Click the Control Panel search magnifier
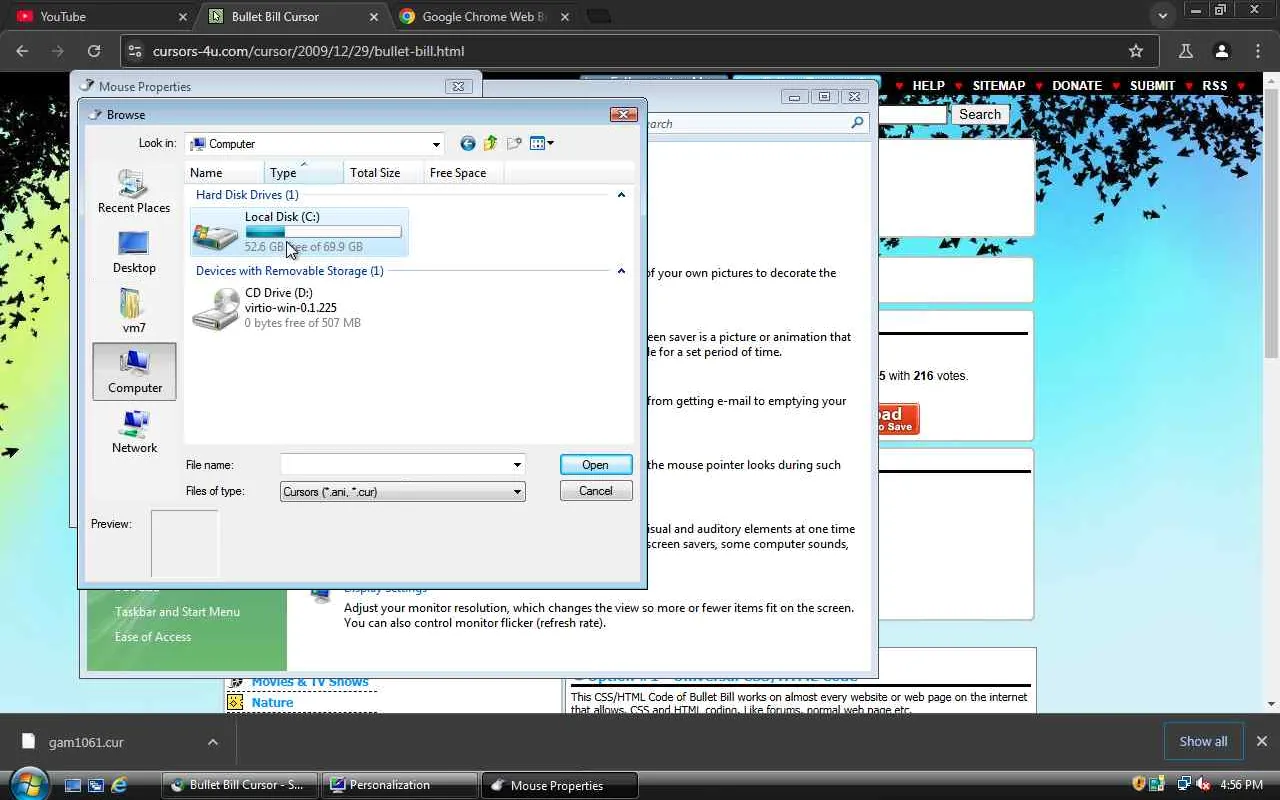Screen dimensions: 1280x800 857,123
